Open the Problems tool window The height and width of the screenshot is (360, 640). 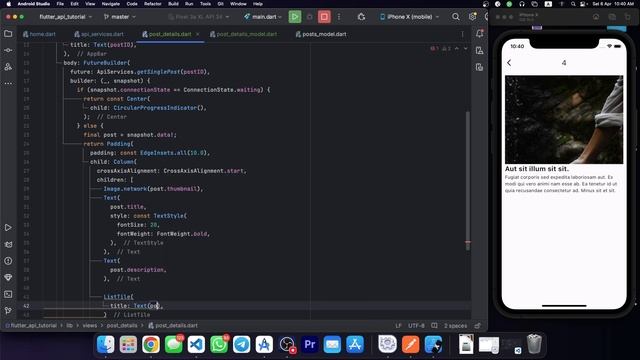click(8, 261)
